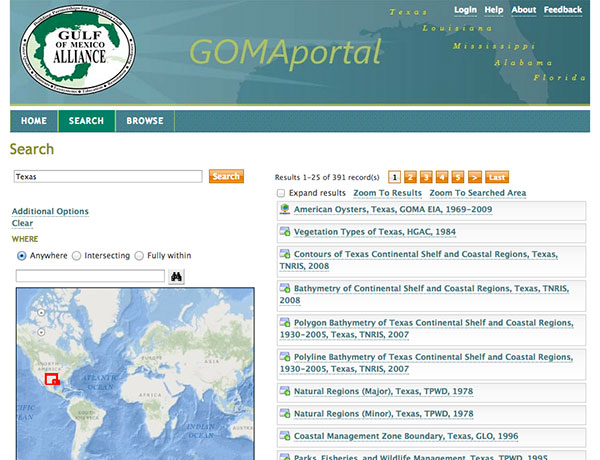600x460 pixels.
Task: Click the Gulf of Mexico Alliance logo
Action: pos(78,50)
